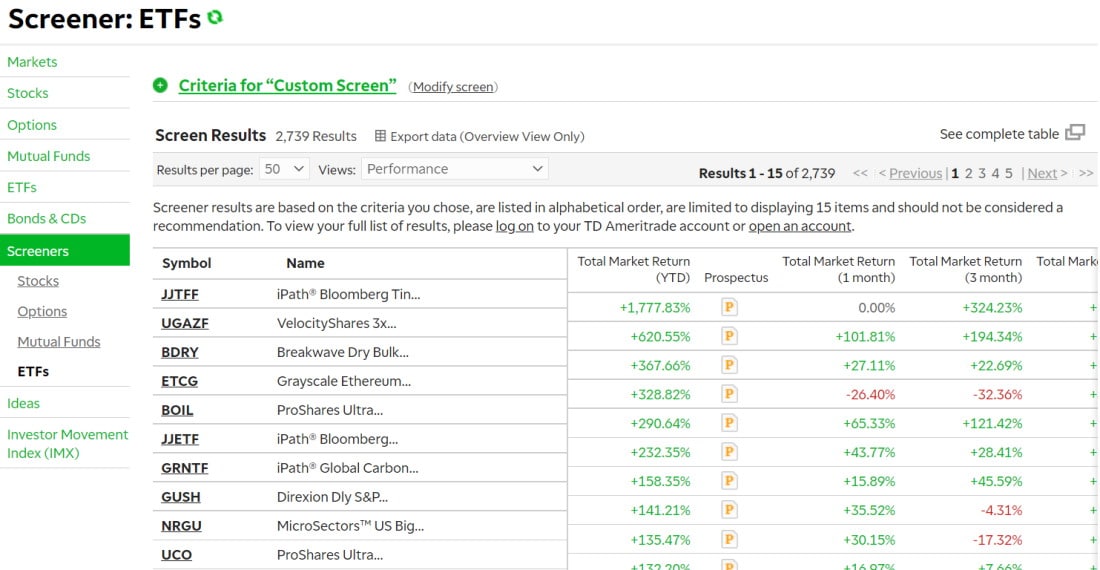The image size is (1100, 570).
Task: Click See complete table
Action: [999, 133]
